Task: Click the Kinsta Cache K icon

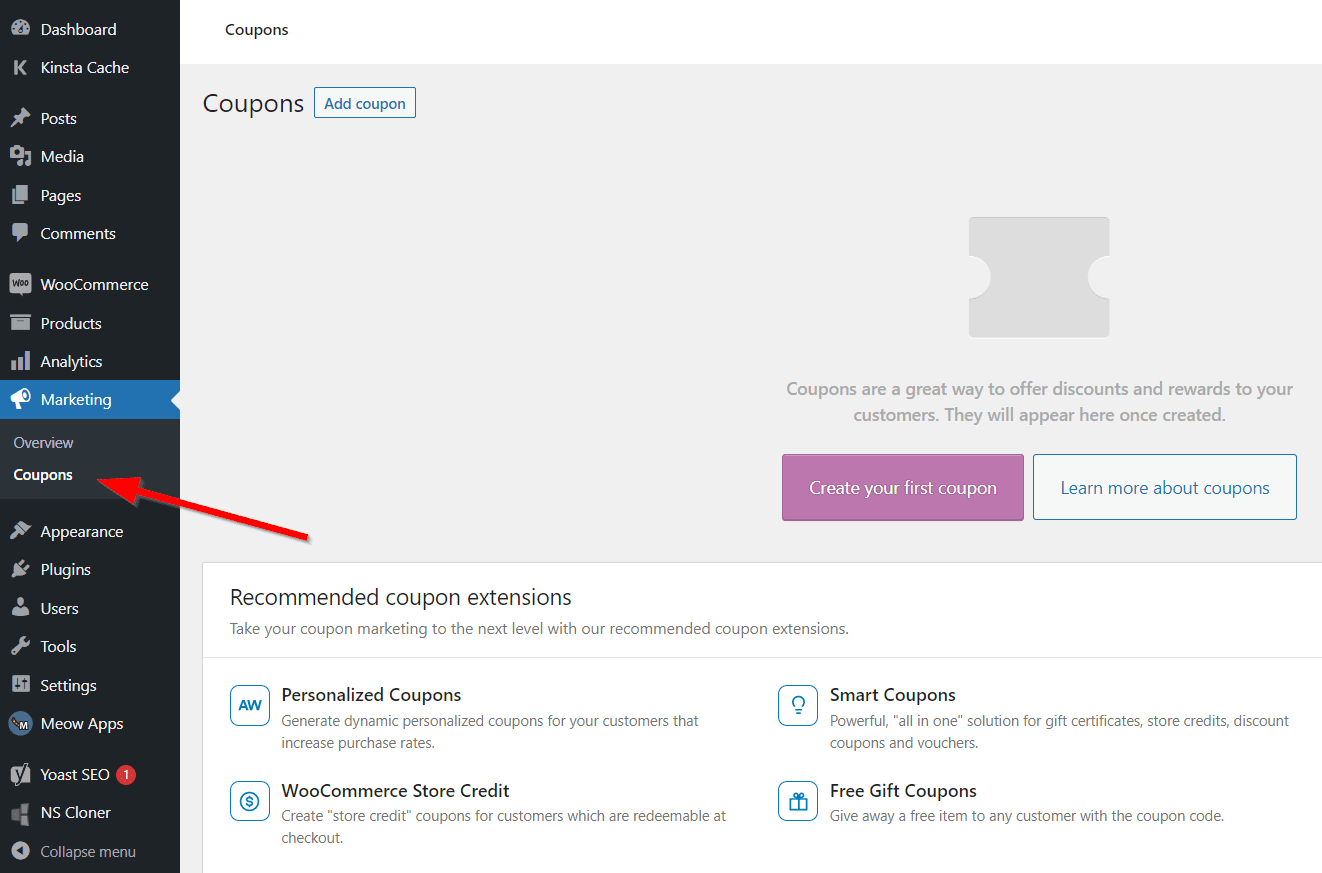Action: point(20,67)
